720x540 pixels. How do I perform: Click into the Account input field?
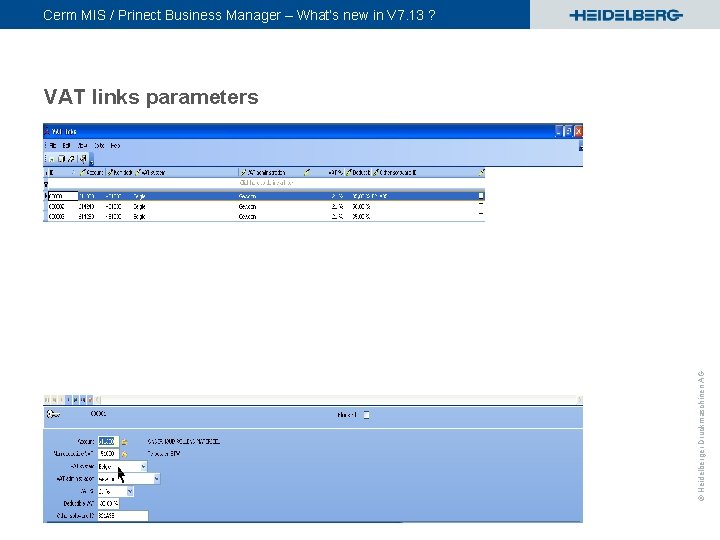(x=108, y=441)
